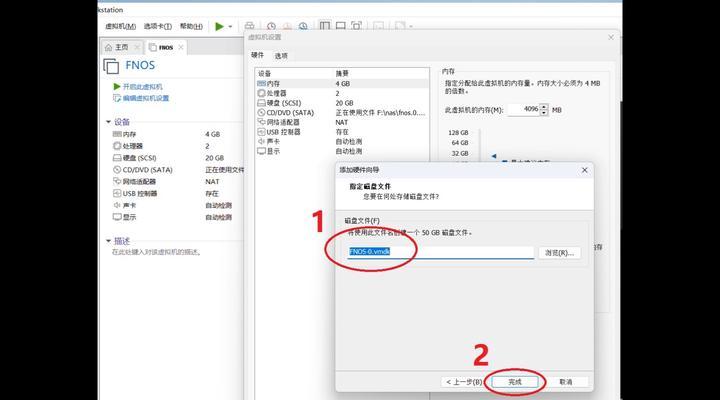The height and width of the screenshot is (400, 720).
Task: Select USB 控制器 row in settings hardware list
Action: point(342,132)
